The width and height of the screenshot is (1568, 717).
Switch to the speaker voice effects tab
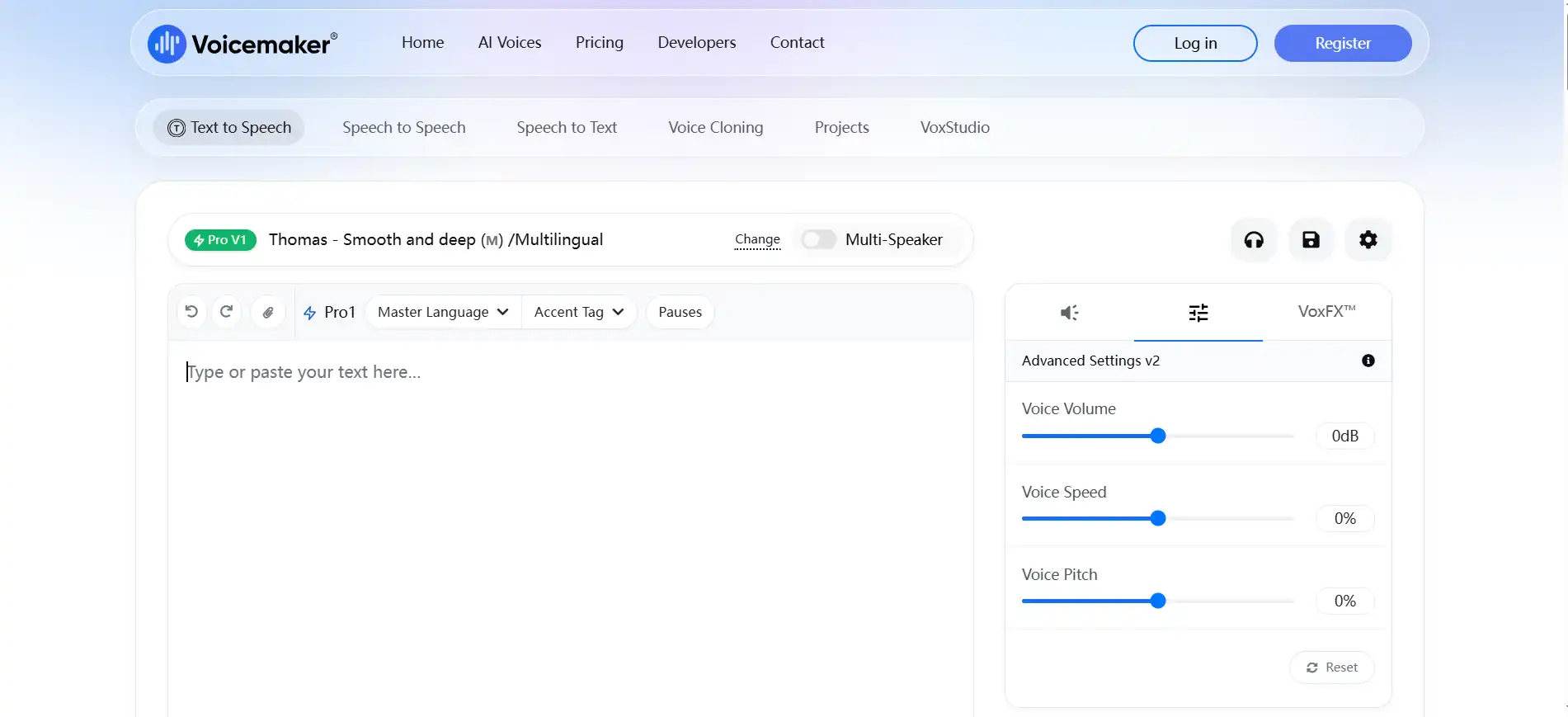[x=1070, y=313]
